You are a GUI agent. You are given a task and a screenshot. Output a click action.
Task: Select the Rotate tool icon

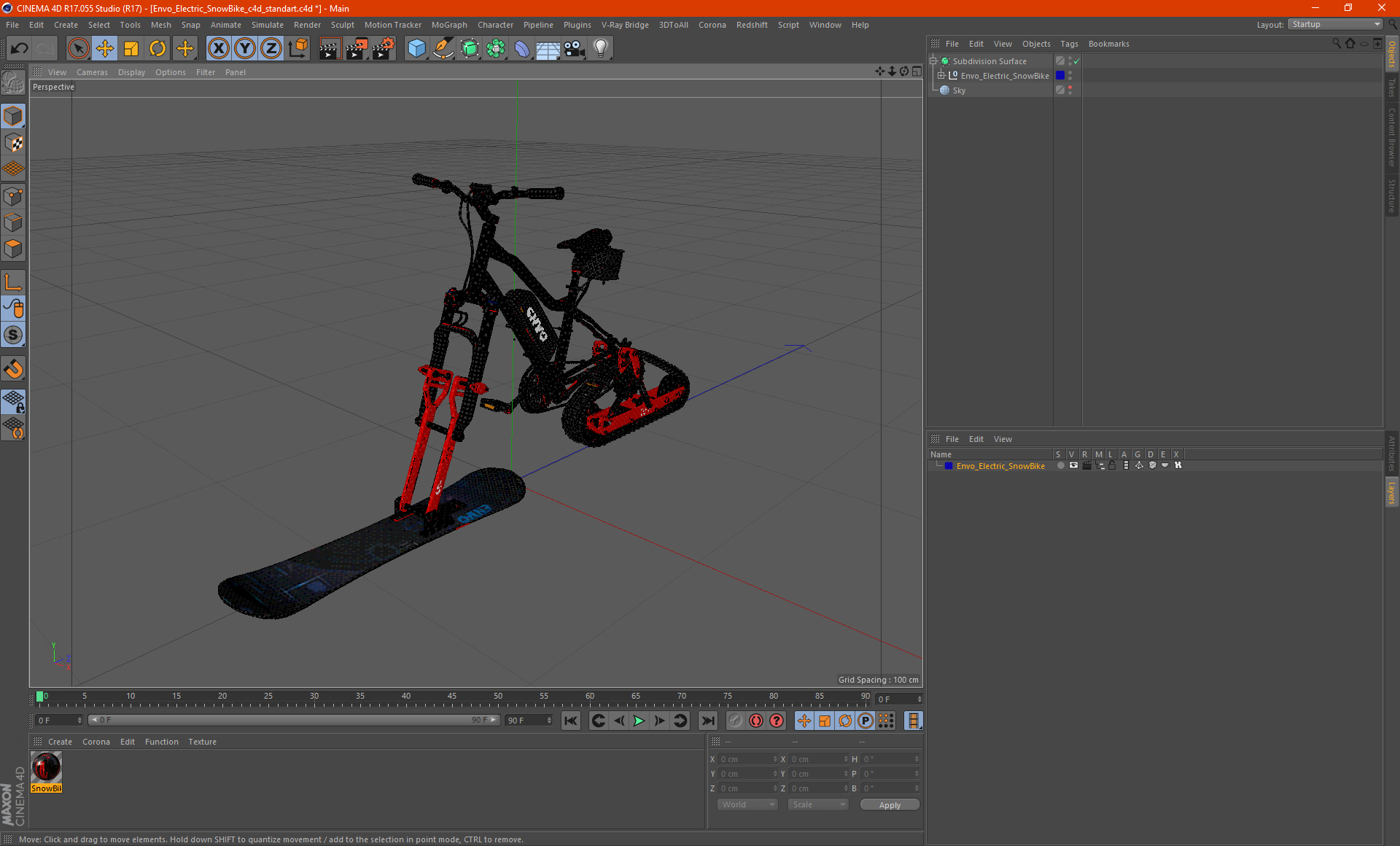pyautogui.click(x=157, y=49)
